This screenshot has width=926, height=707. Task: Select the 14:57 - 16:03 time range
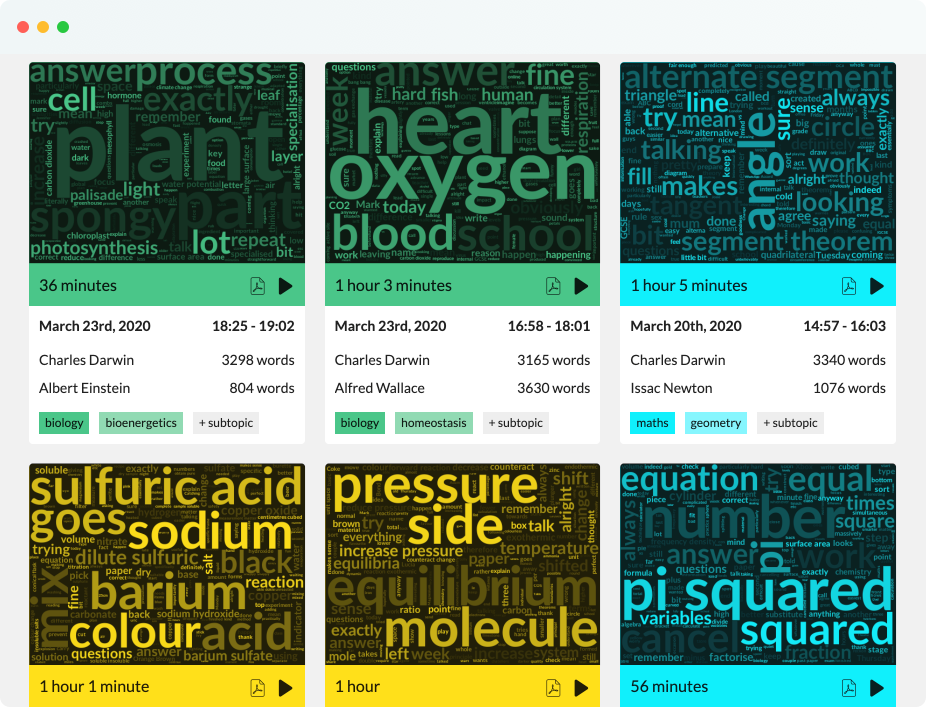(845, 326)
